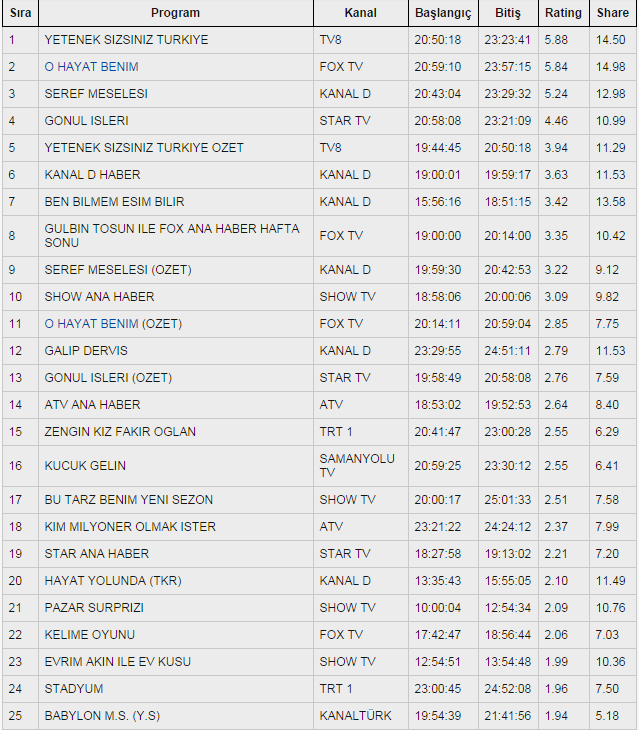Click the SEREF MESELESI program in row 3

[x=96, y=94]
